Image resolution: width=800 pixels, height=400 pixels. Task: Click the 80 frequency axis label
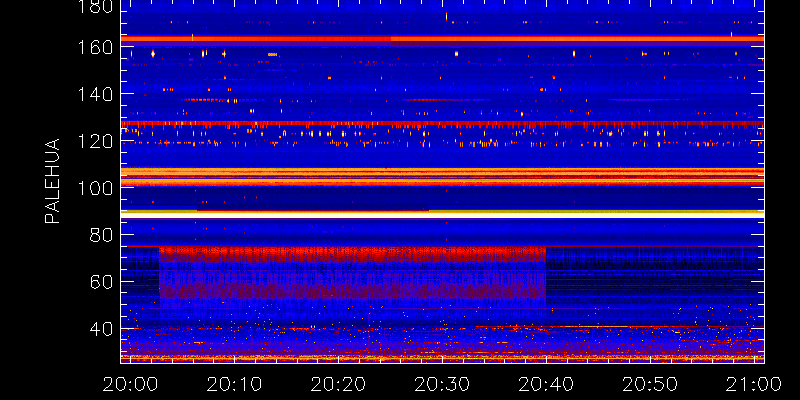tap(103, 235)
